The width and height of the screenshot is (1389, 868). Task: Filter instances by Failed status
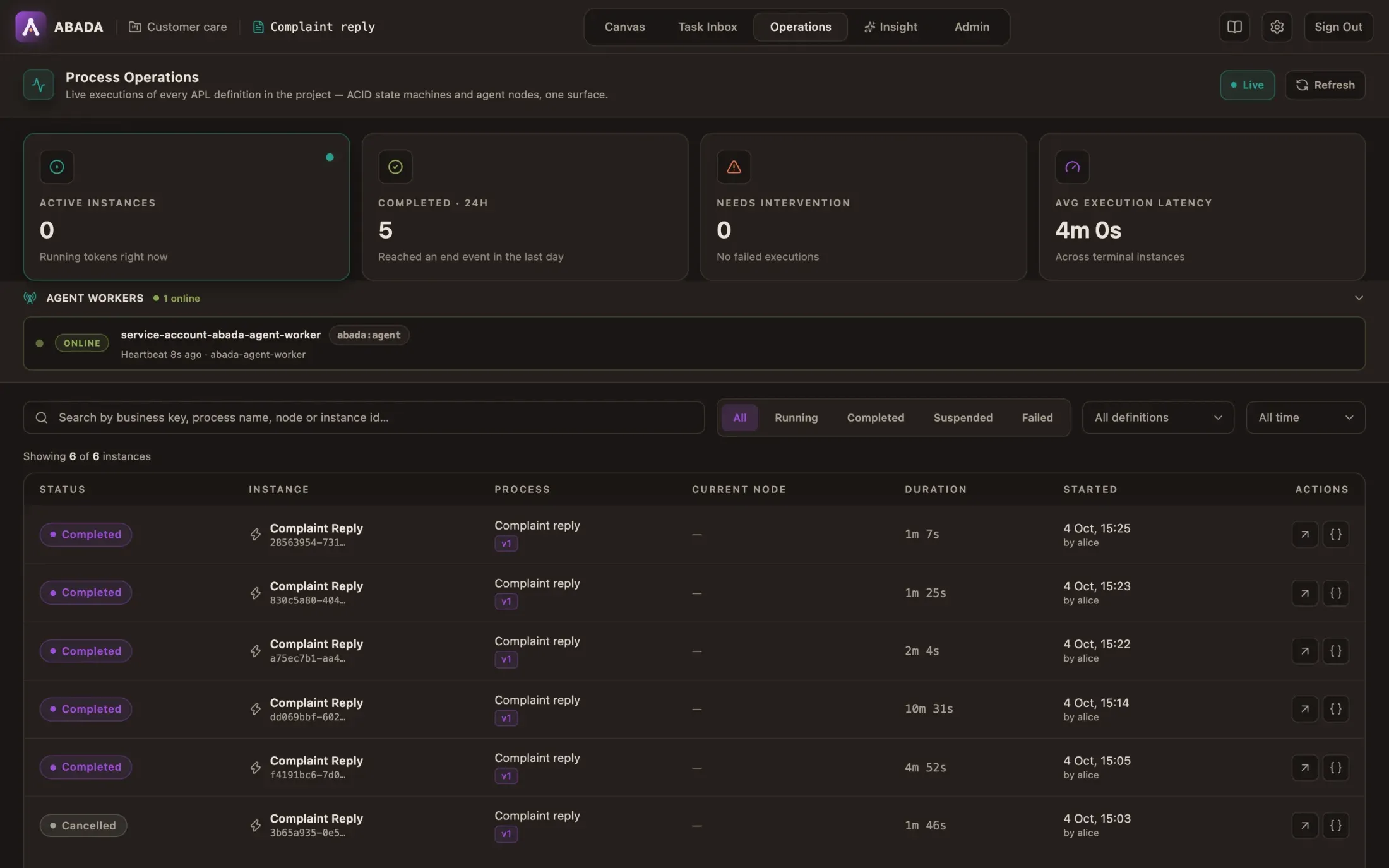[x=1037, y=417]
